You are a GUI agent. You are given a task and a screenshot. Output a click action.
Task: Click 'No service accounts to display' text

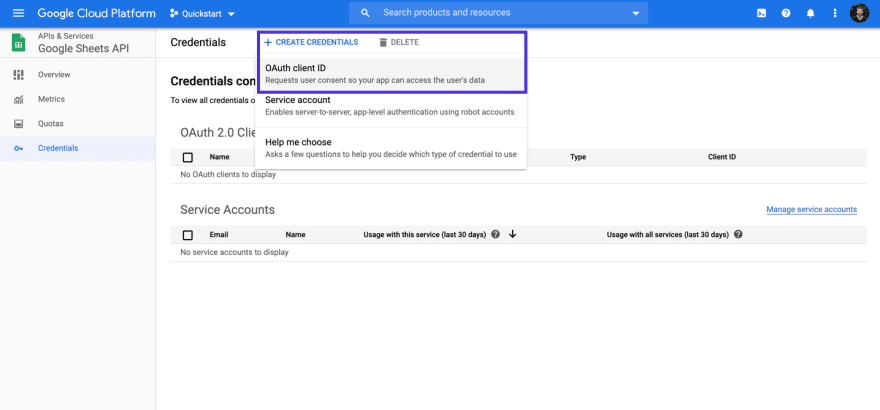point(235,252)
